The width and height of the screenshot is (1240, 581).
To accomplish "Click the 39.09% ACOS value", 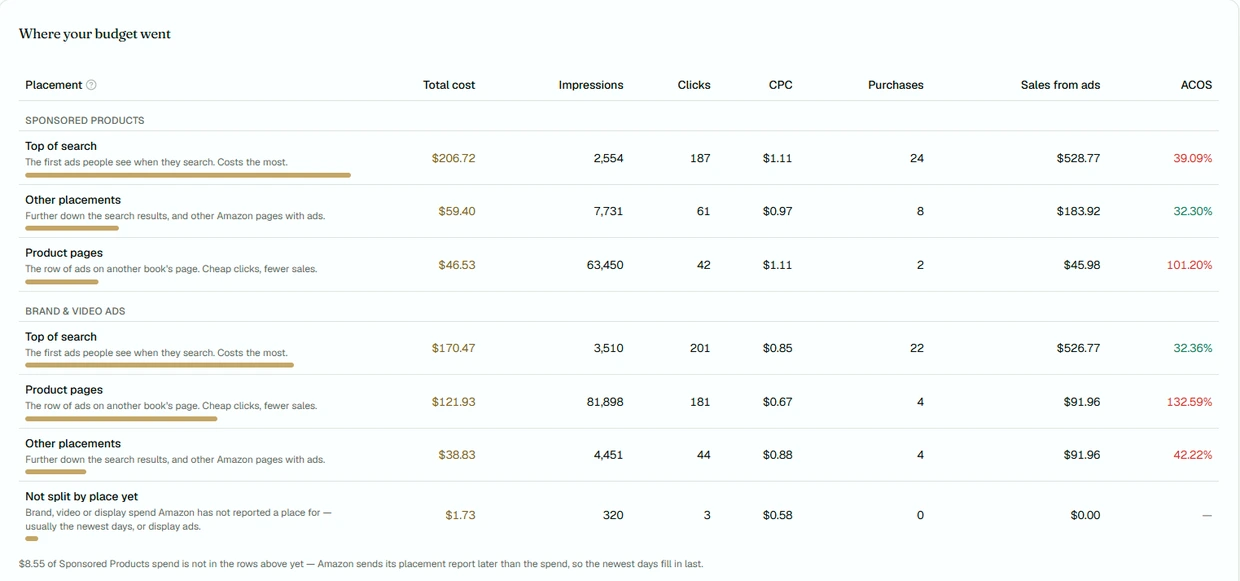I will 1193,158.
